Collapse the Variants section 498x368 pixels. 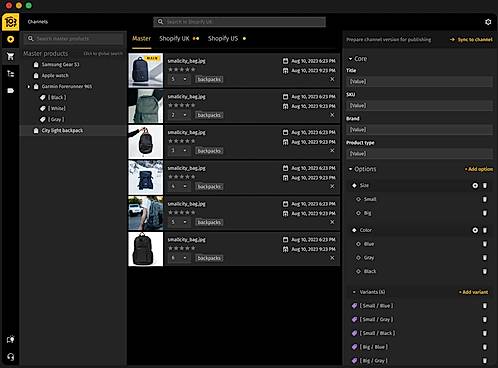354,292
